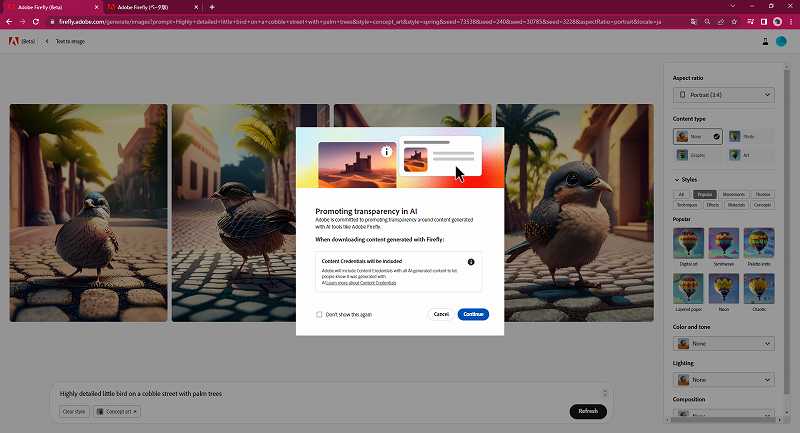Open the Color and tone dropdown

[x=723, y=344]
